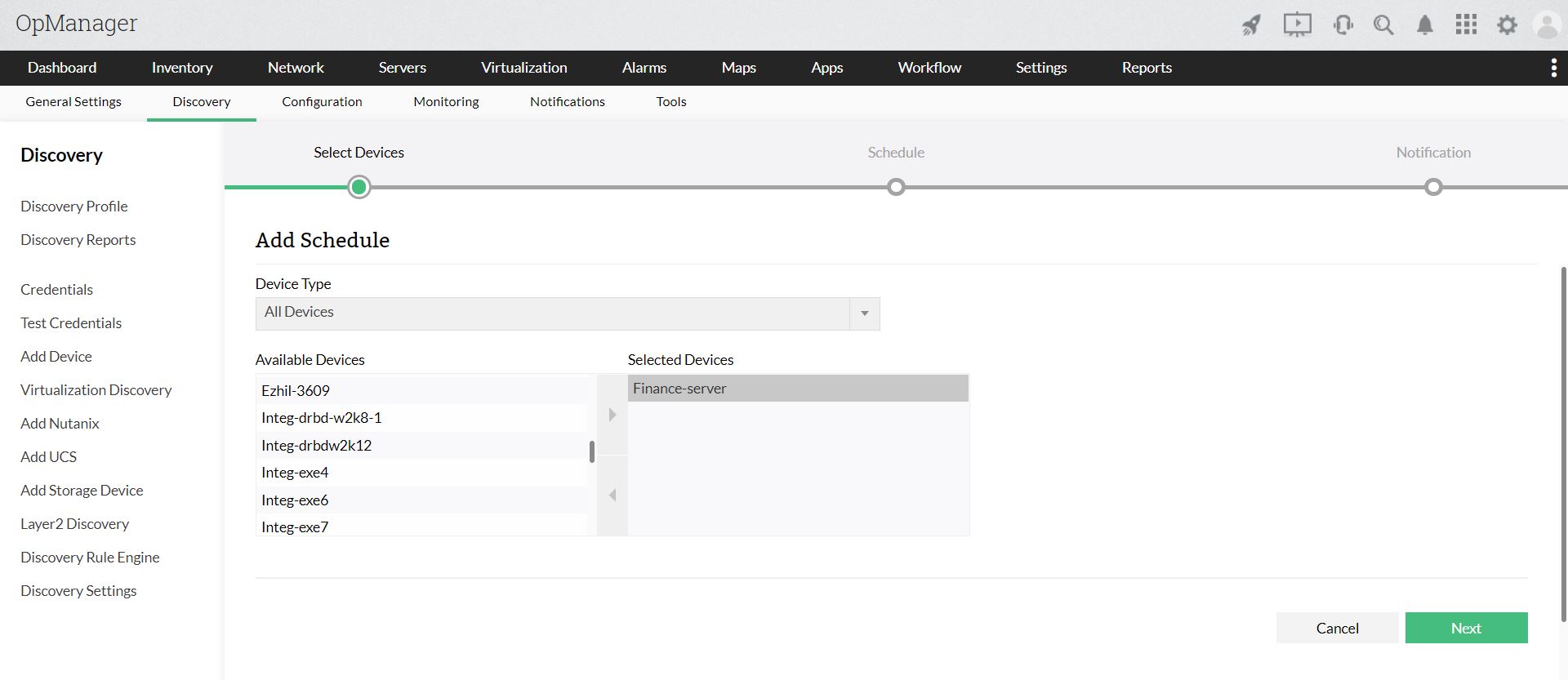The width and height of the screenshot is (1568, 680).
Task: Click the Select Devices step marker
Action: (359, 187)
